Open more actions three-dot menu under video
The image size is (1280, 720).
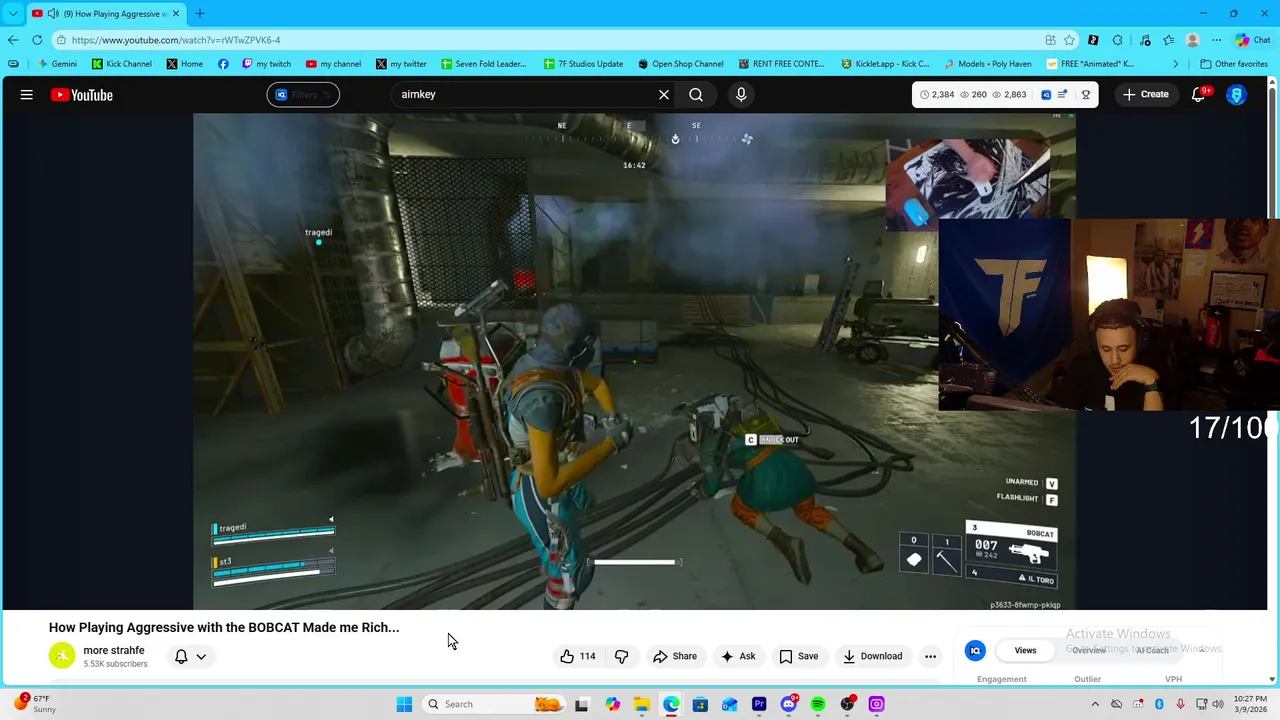pyautogui.click(x=931, y=656)
